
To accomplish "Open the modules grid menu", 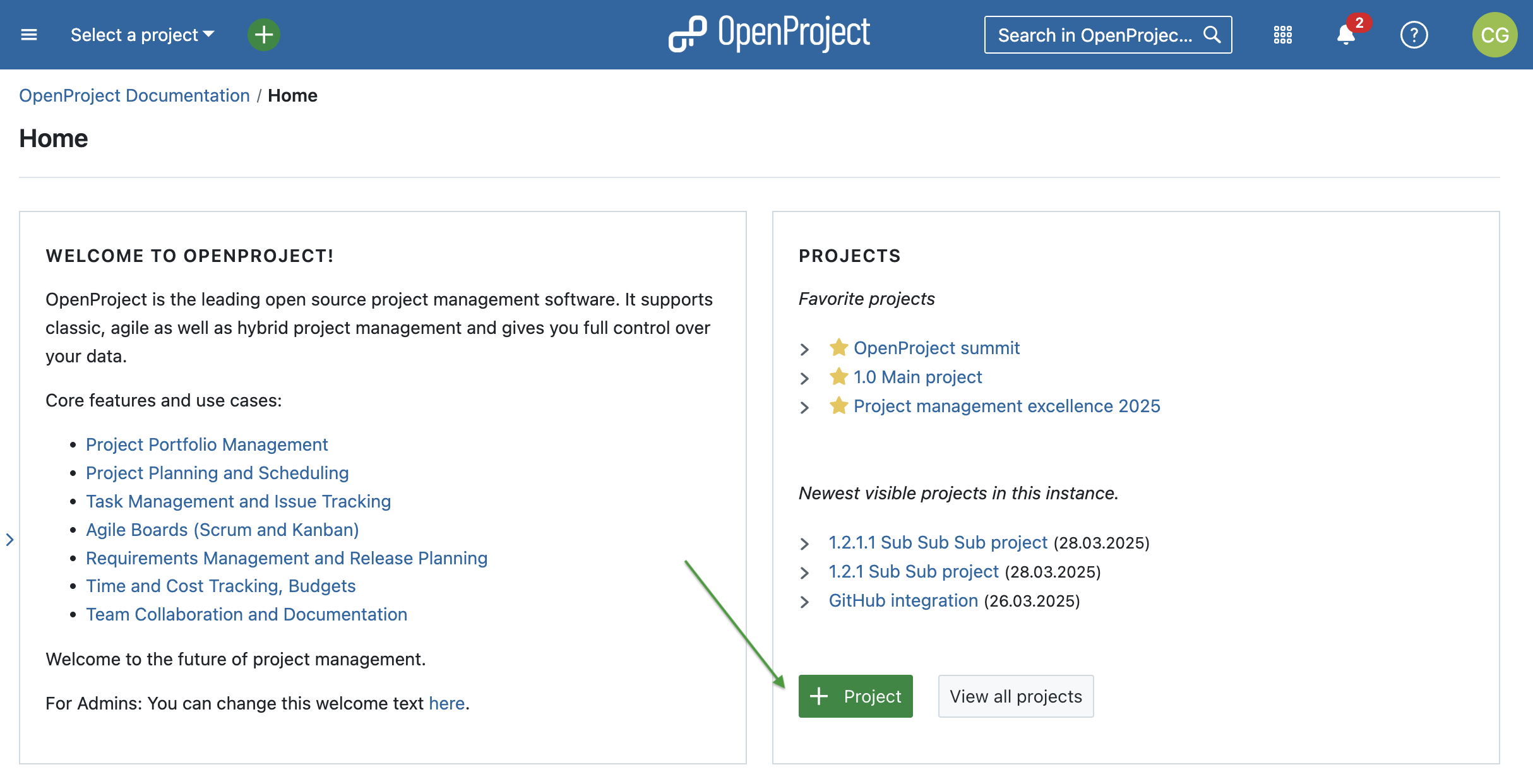I will (x=1283, y=35).
